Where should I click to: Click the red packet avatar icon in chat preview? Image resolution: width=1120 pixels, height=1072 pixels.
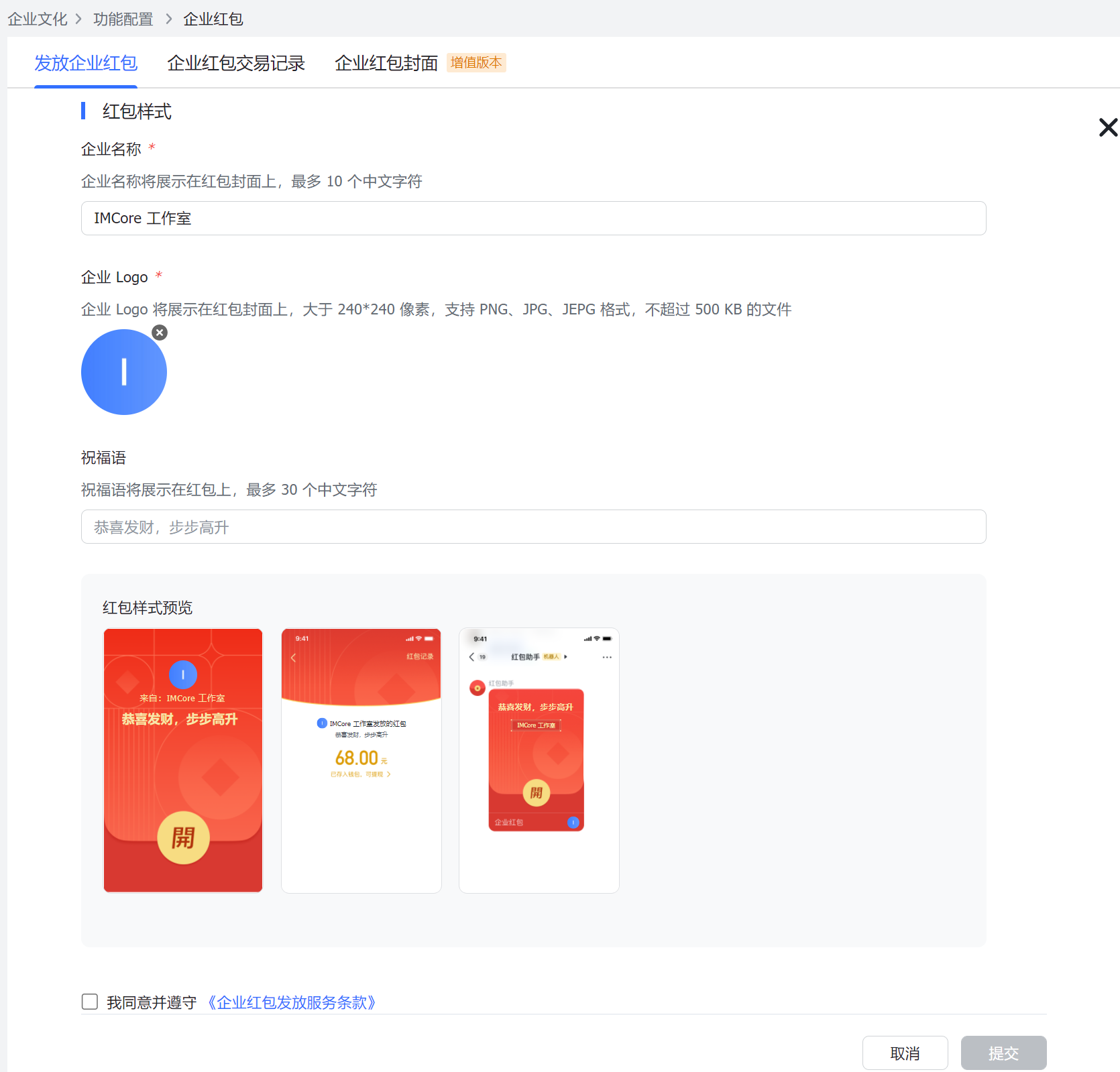pyautogui.click(x=478, y=688)
